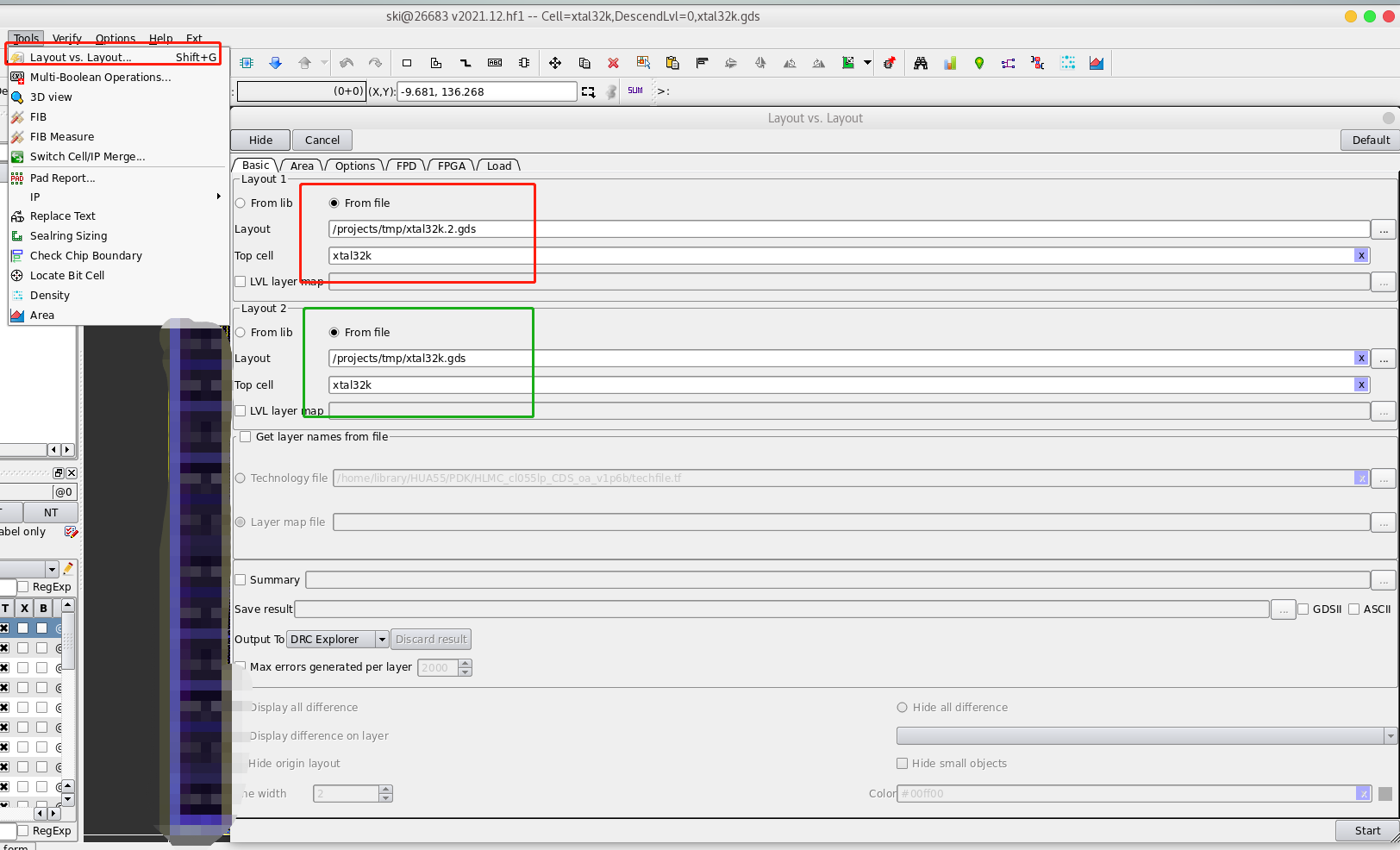Screen dimensions: 1400x850
Task: Enable the LVL layer map checkbox in Layout 1
Action: [x=240, y=281]
